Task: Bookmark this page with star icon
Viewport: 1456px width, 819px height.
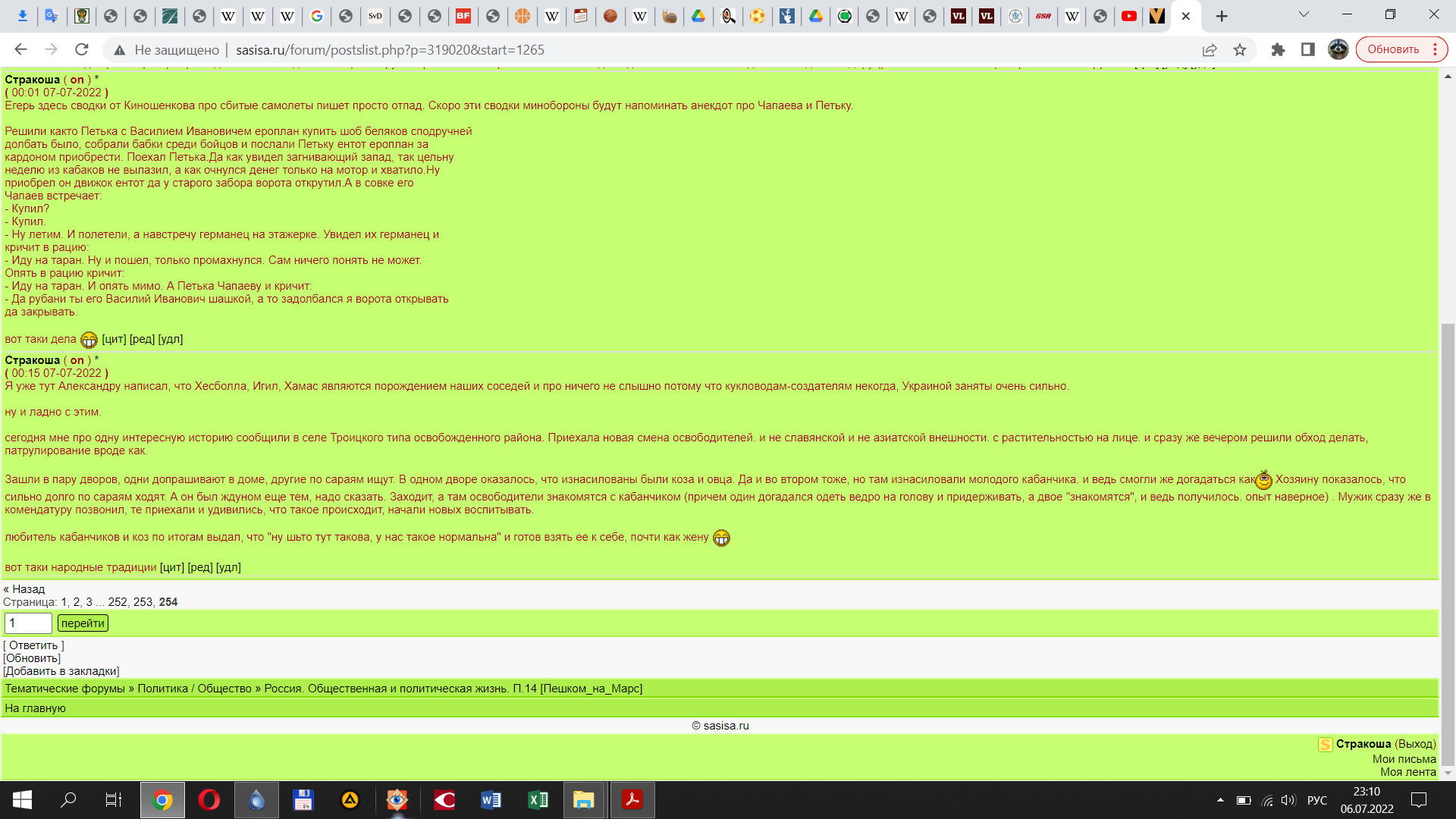Action: (x=1240, y=49)
